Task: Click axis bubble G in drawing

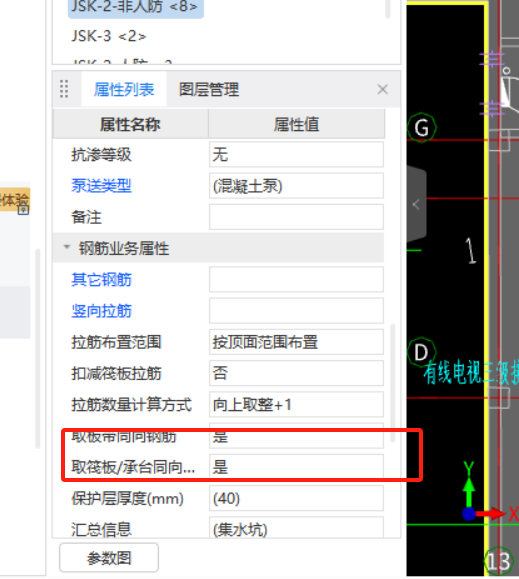Action: pos(422,128)
